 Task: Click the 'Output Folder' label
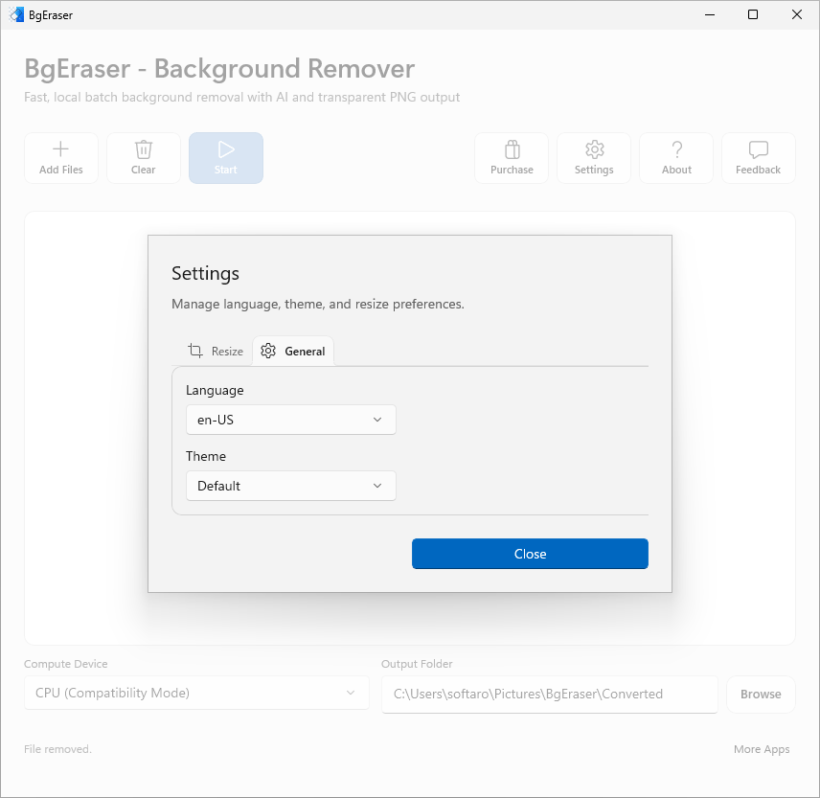pyautogui.click(x=417, y=664)
